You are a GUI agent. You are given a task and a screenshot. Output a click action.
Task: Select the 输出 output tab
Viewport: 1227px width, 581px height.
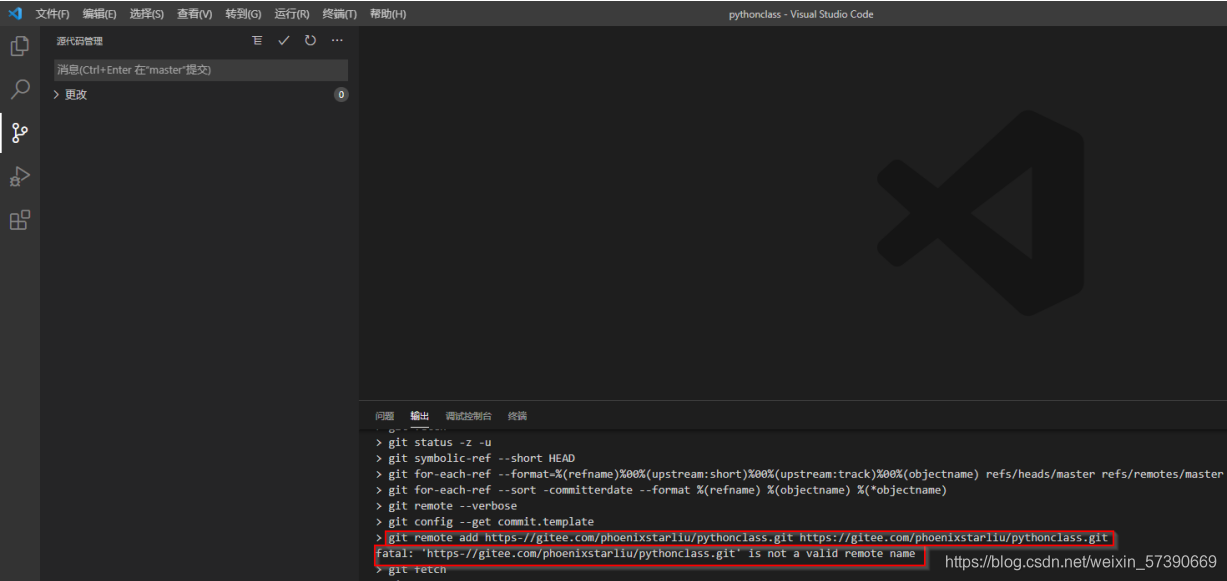click(x=420, y=416)
